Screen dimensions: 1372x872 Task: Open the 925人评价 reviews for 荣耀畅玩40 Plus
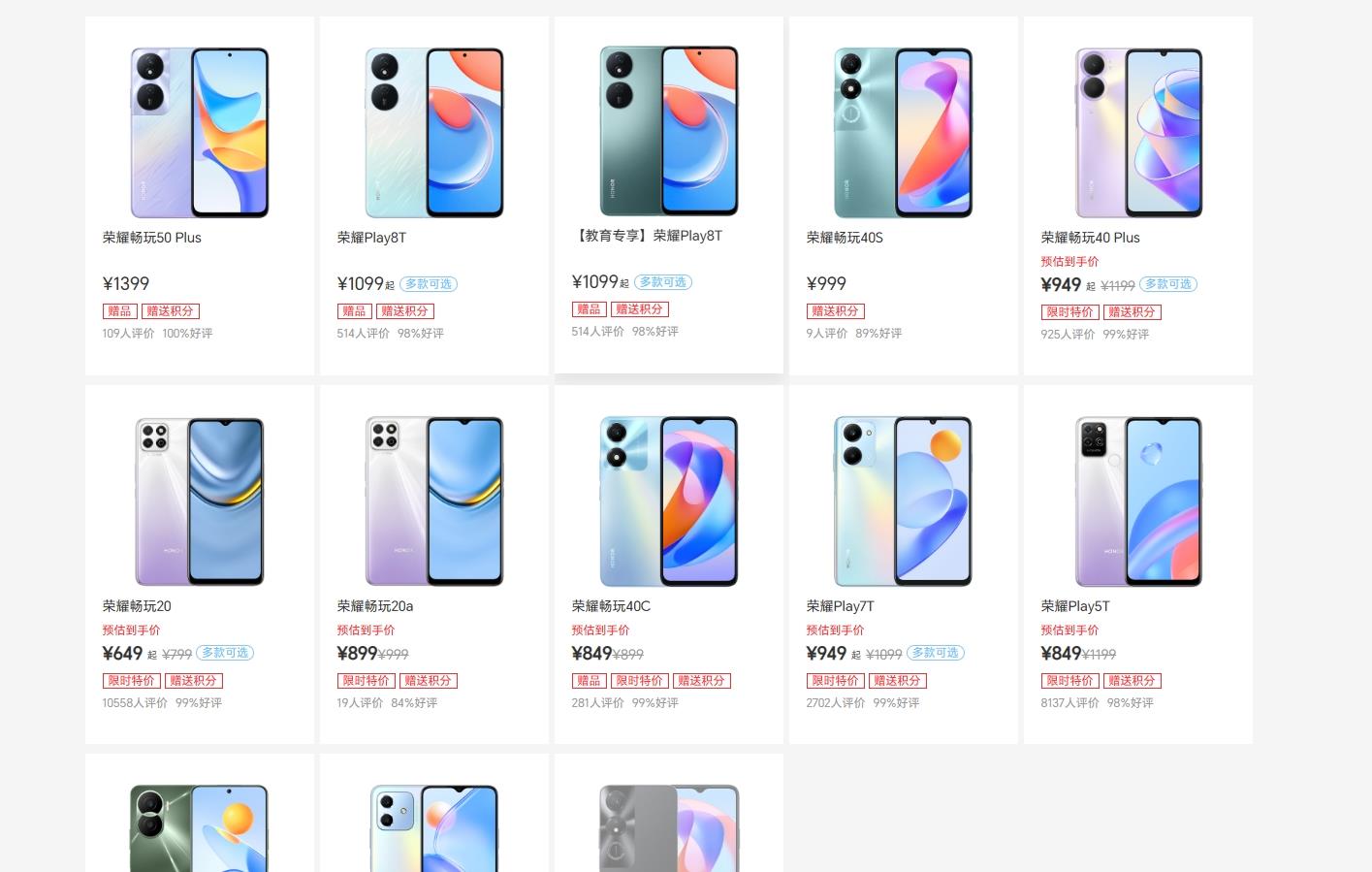point(1068,335)
